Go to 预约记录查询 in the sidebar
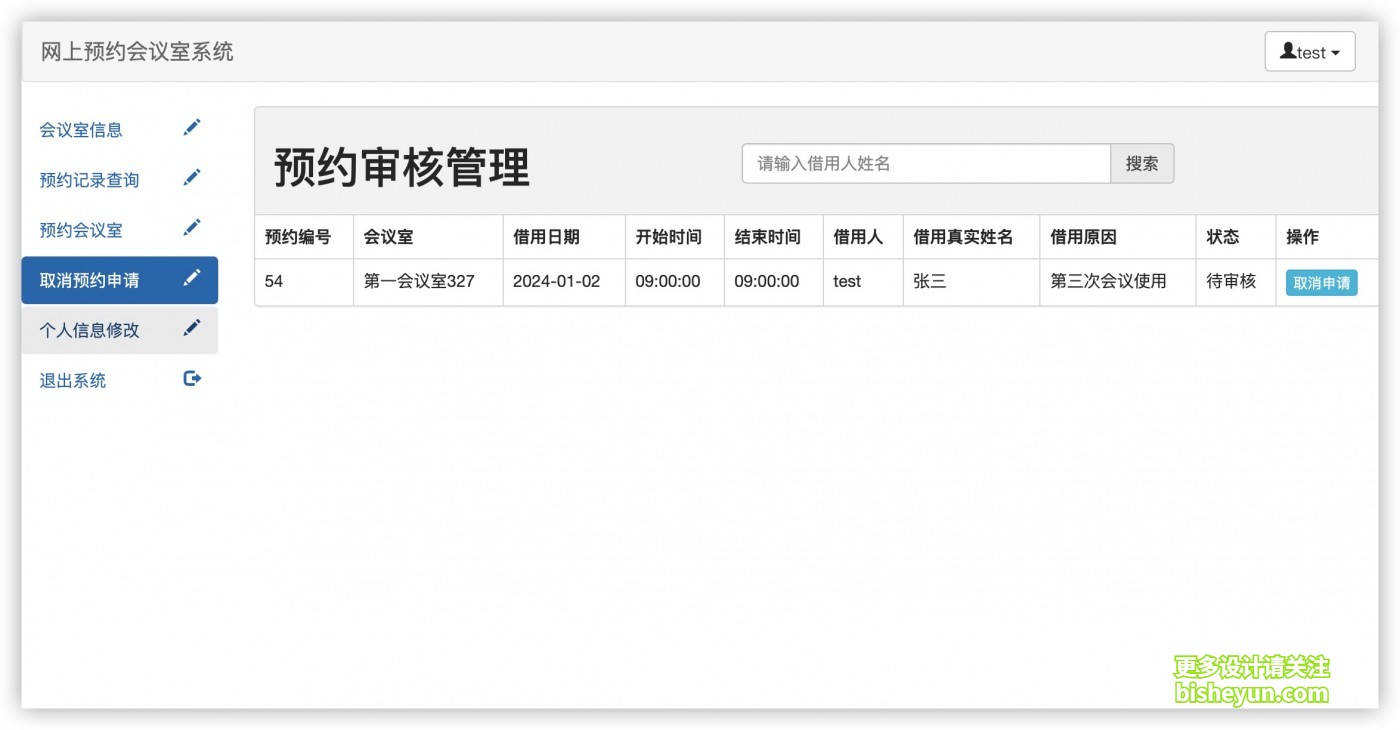This screenshot has width=1400, height=730. (x=120, y=180)
